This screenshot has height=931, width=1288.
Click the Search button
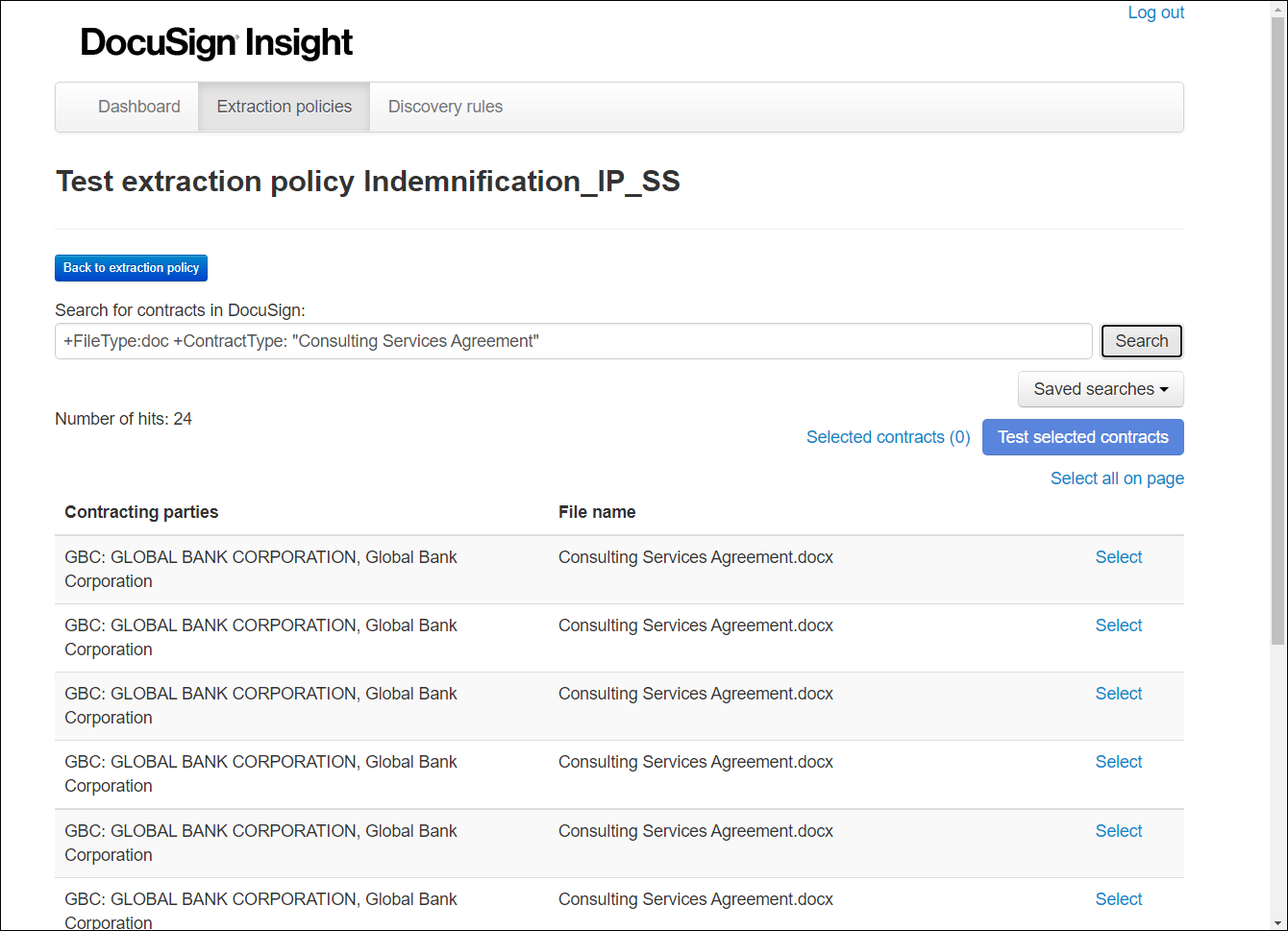pos(1141,341)
